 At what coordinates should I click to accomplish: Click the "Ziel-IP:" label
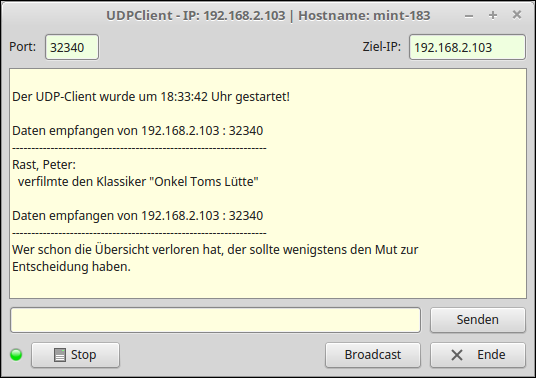[x=381, y=47]
